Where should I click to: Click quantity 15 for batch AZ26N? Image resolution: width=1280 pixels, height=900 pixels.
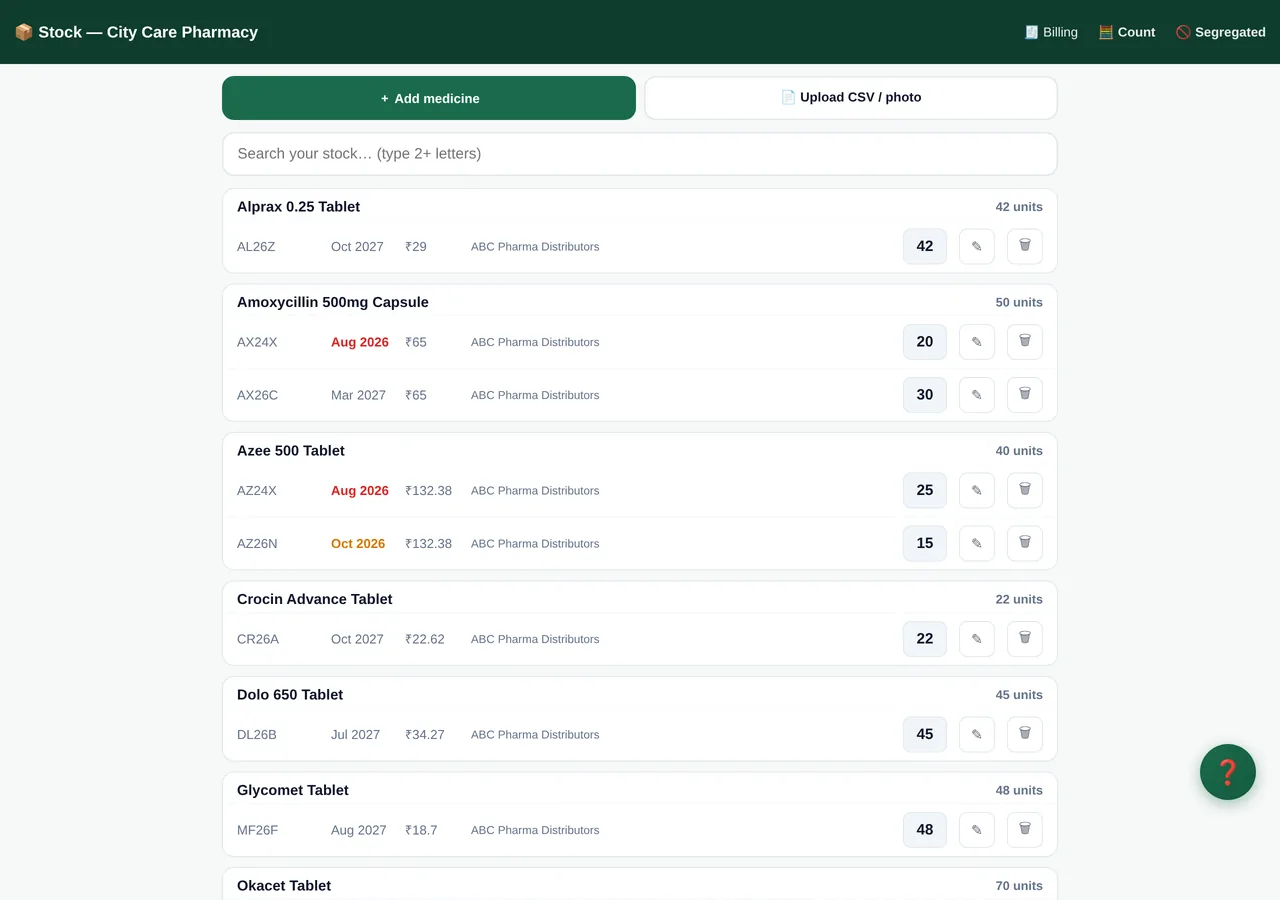coord(925,544)
